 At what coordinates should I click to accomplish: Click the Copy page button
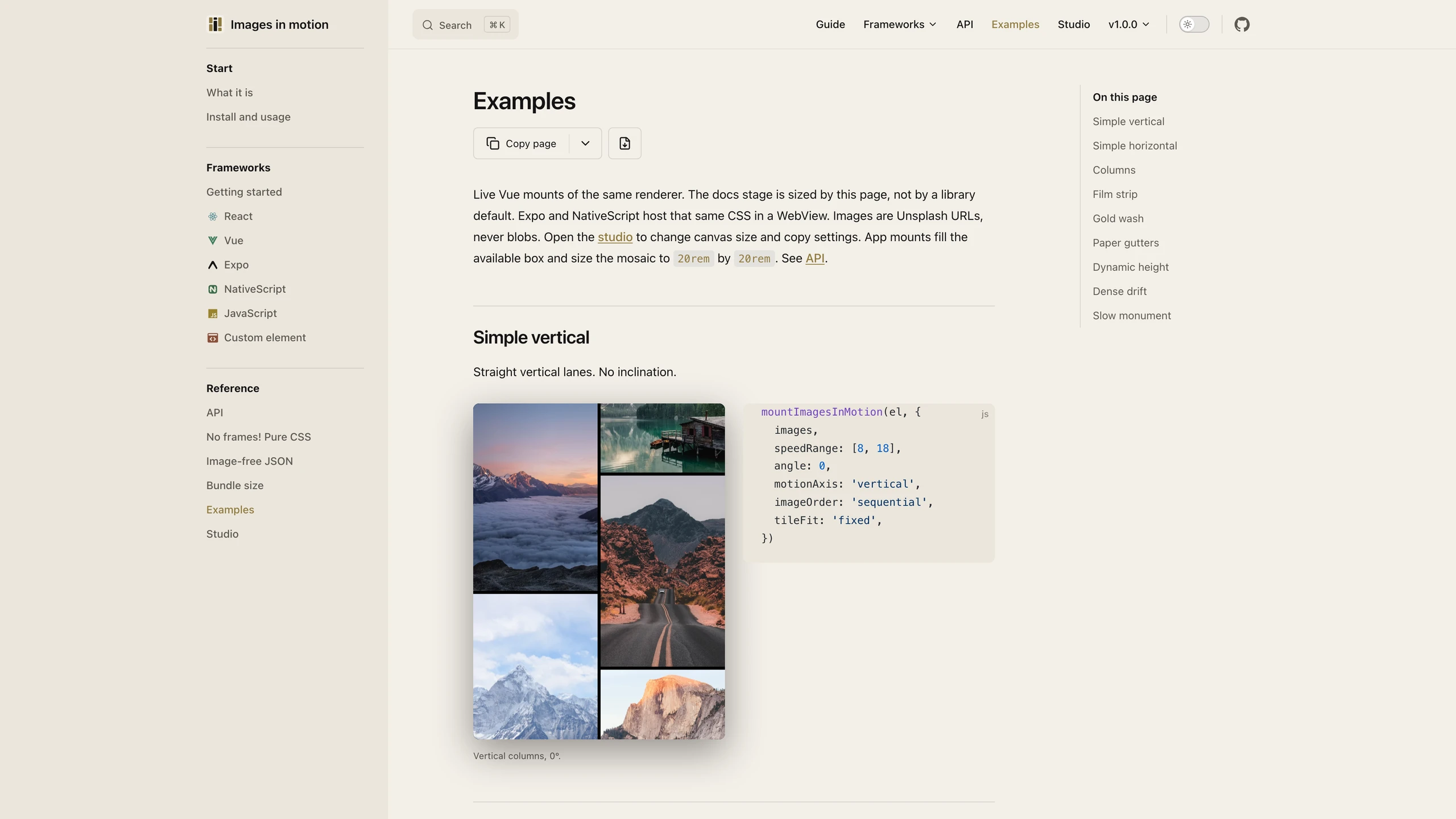(521, 143)
